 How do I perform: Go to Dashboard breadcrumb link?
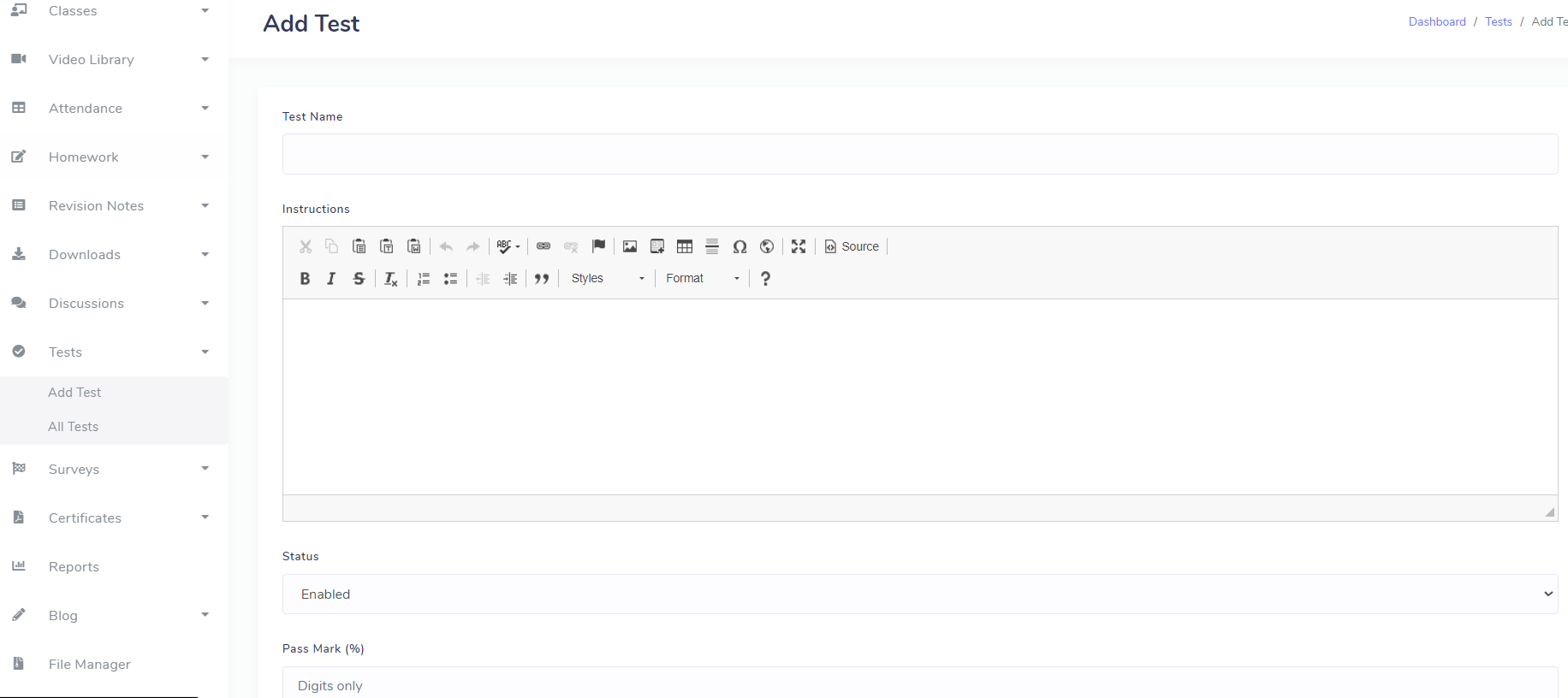tap(1437, 21)
